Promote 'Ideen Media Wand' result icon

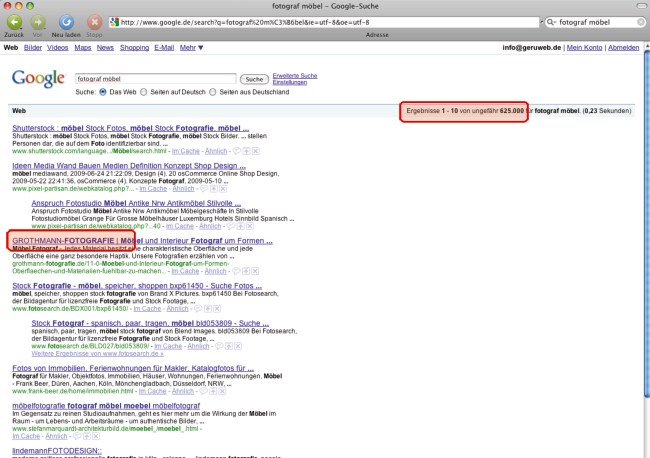(213, 189)
